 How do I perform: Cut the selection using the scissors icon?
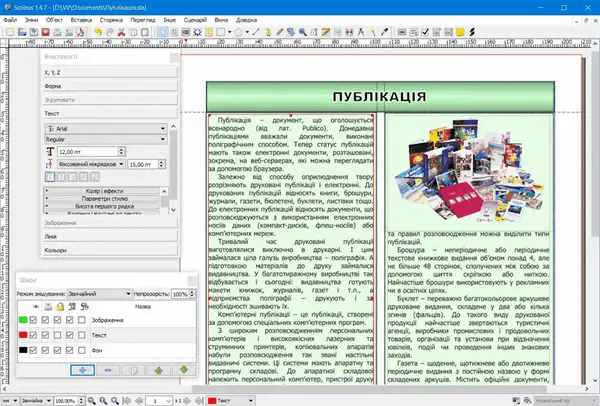[121, 32]
